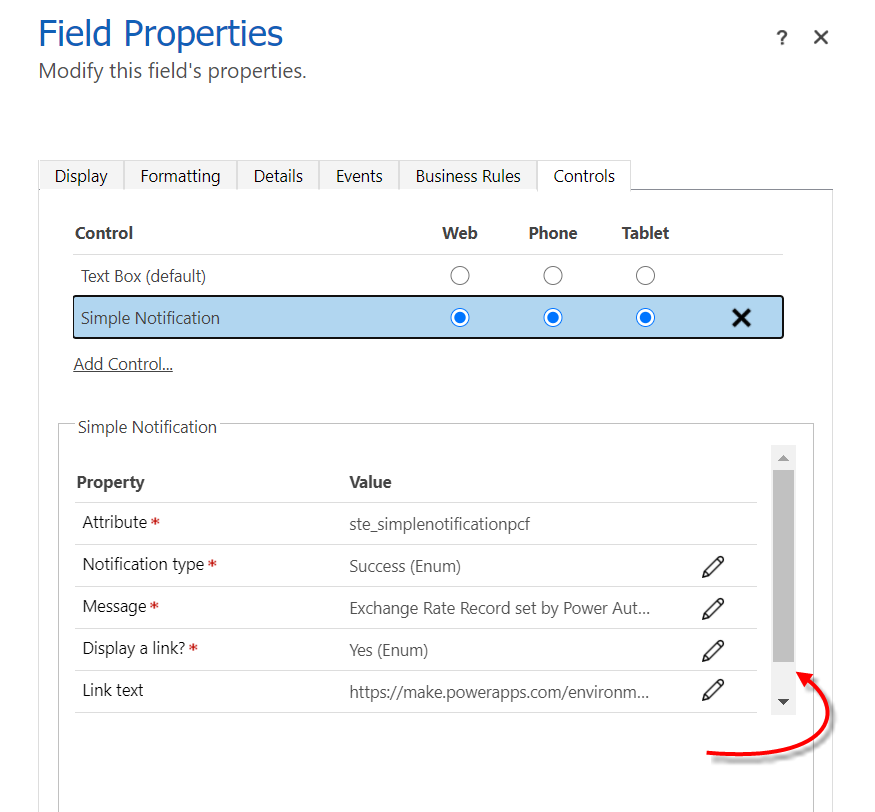
Task: Edit the Message property value
Action: pyautogui.click(x=713, y=608)
